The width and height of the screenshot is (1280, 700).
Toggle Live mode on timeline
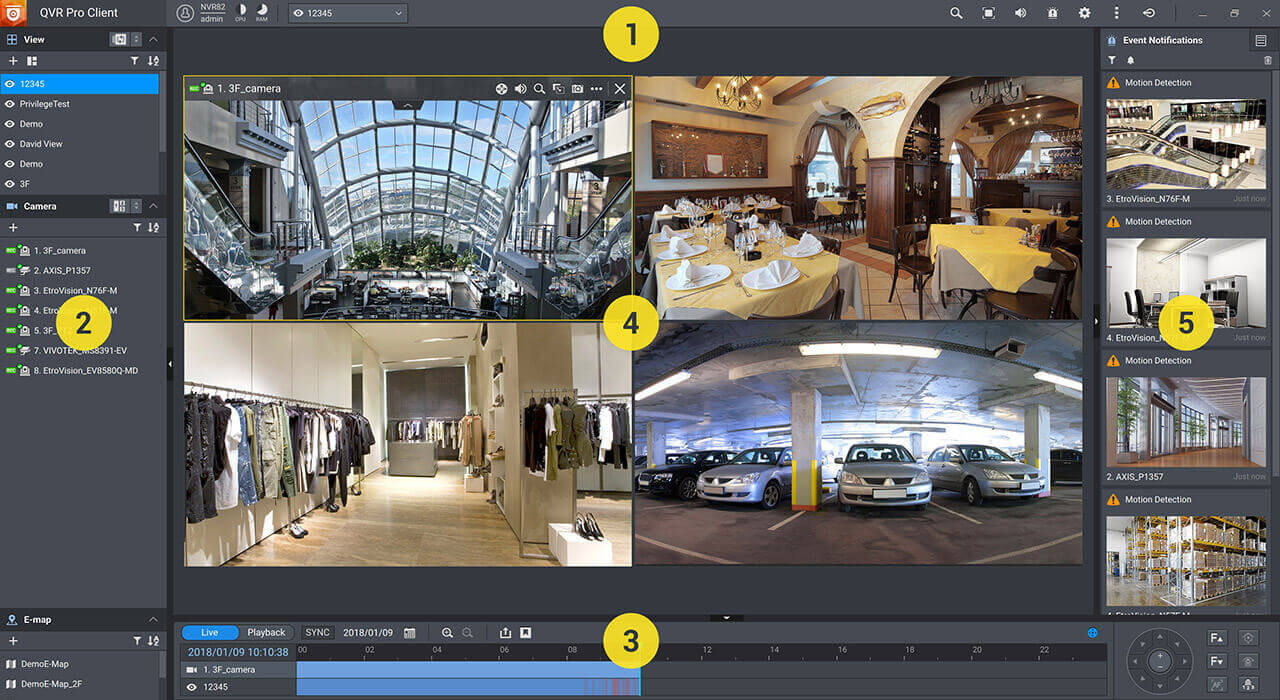210,632
